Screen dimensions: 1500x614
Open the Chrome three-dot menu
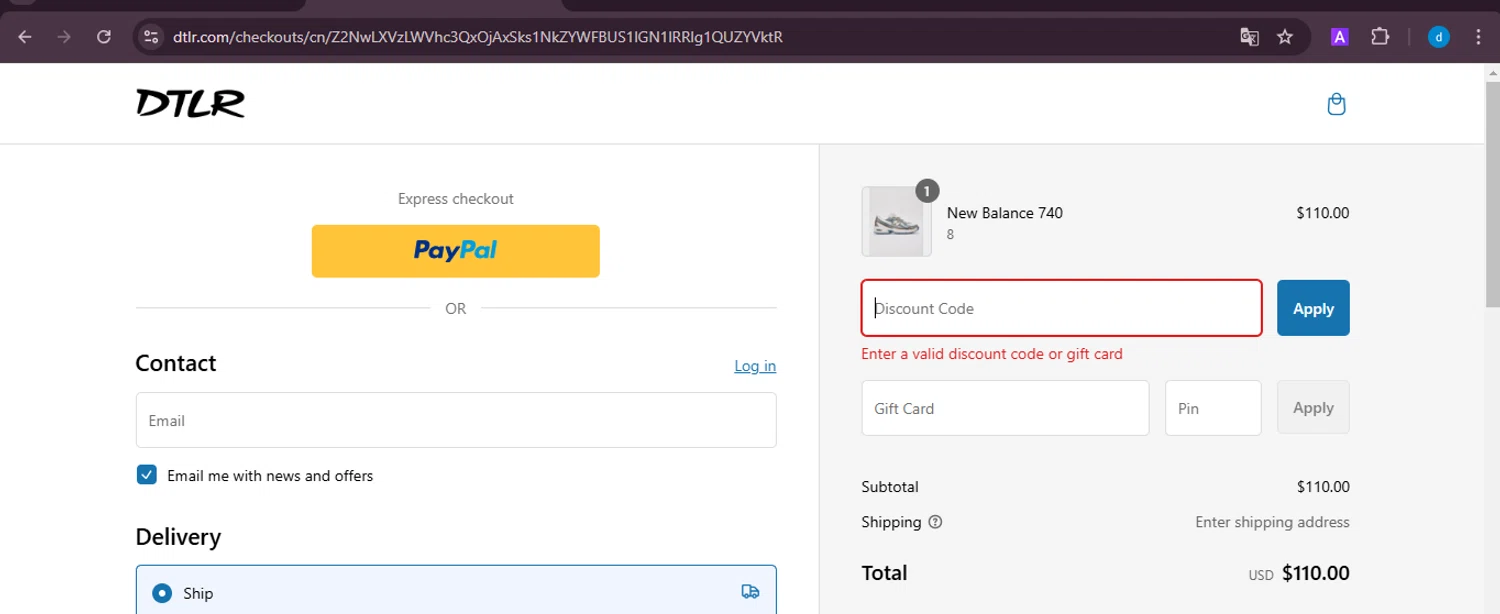click(1478, 37)
